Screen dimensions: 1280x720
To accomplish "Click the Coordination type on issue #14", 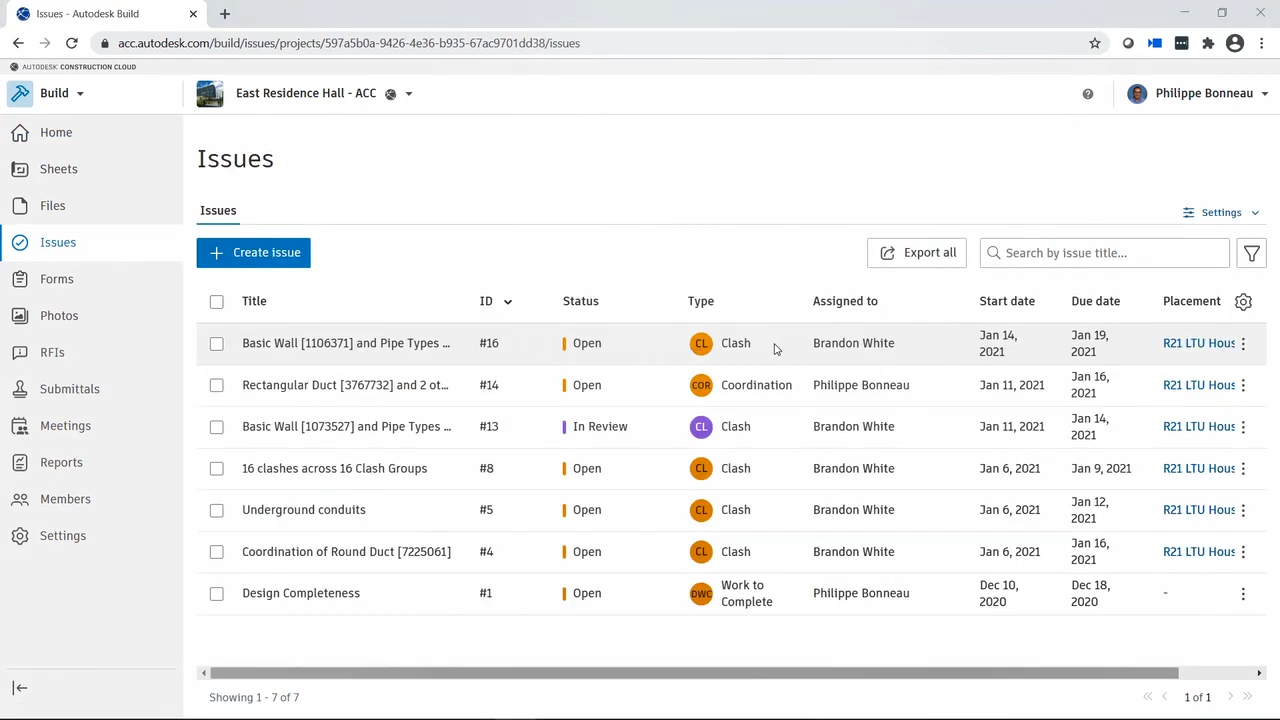I will pyautogui.click(x=756, y=385).
